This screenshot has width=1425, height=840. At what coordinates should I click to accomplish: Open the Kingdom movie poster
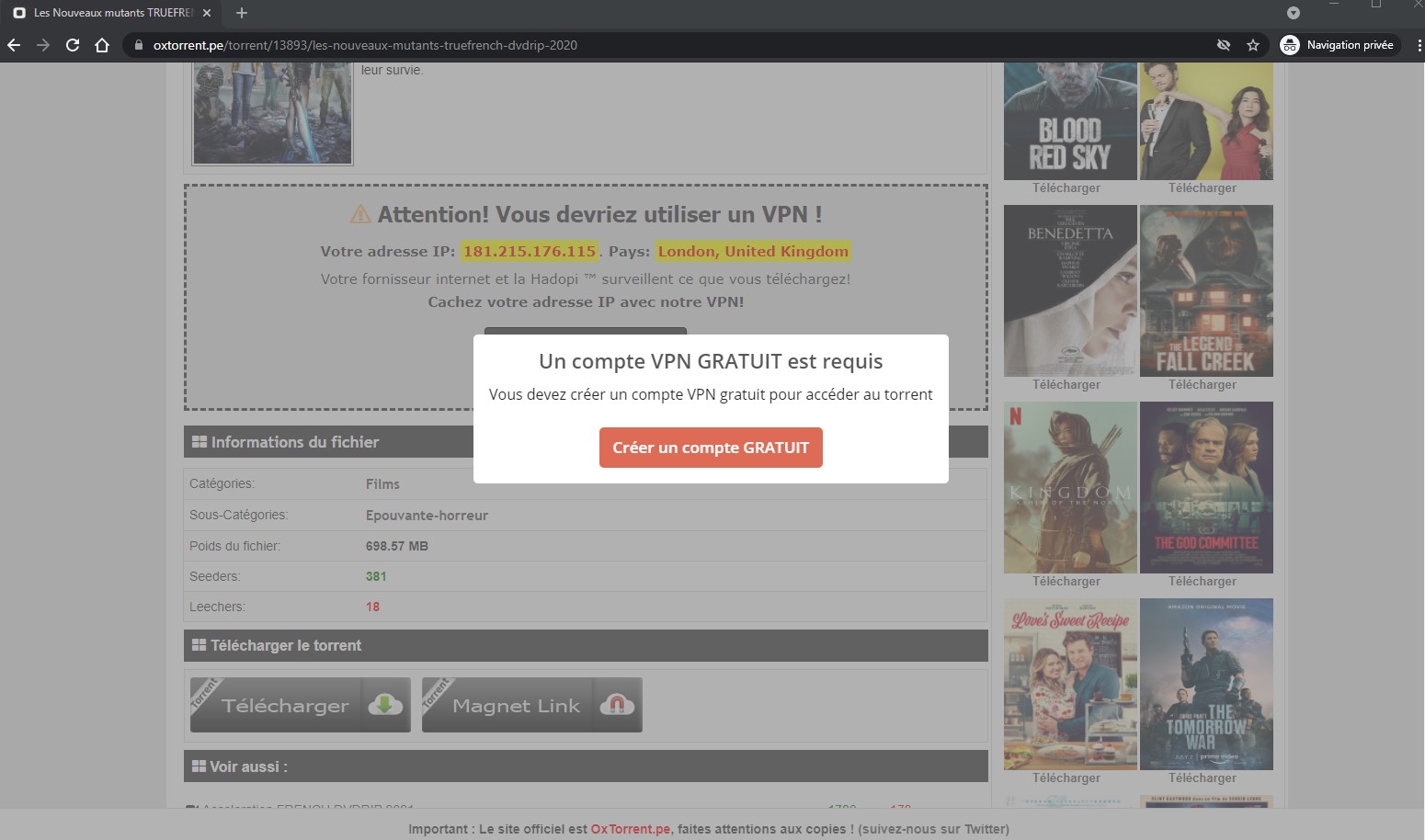pos(1070,487)
